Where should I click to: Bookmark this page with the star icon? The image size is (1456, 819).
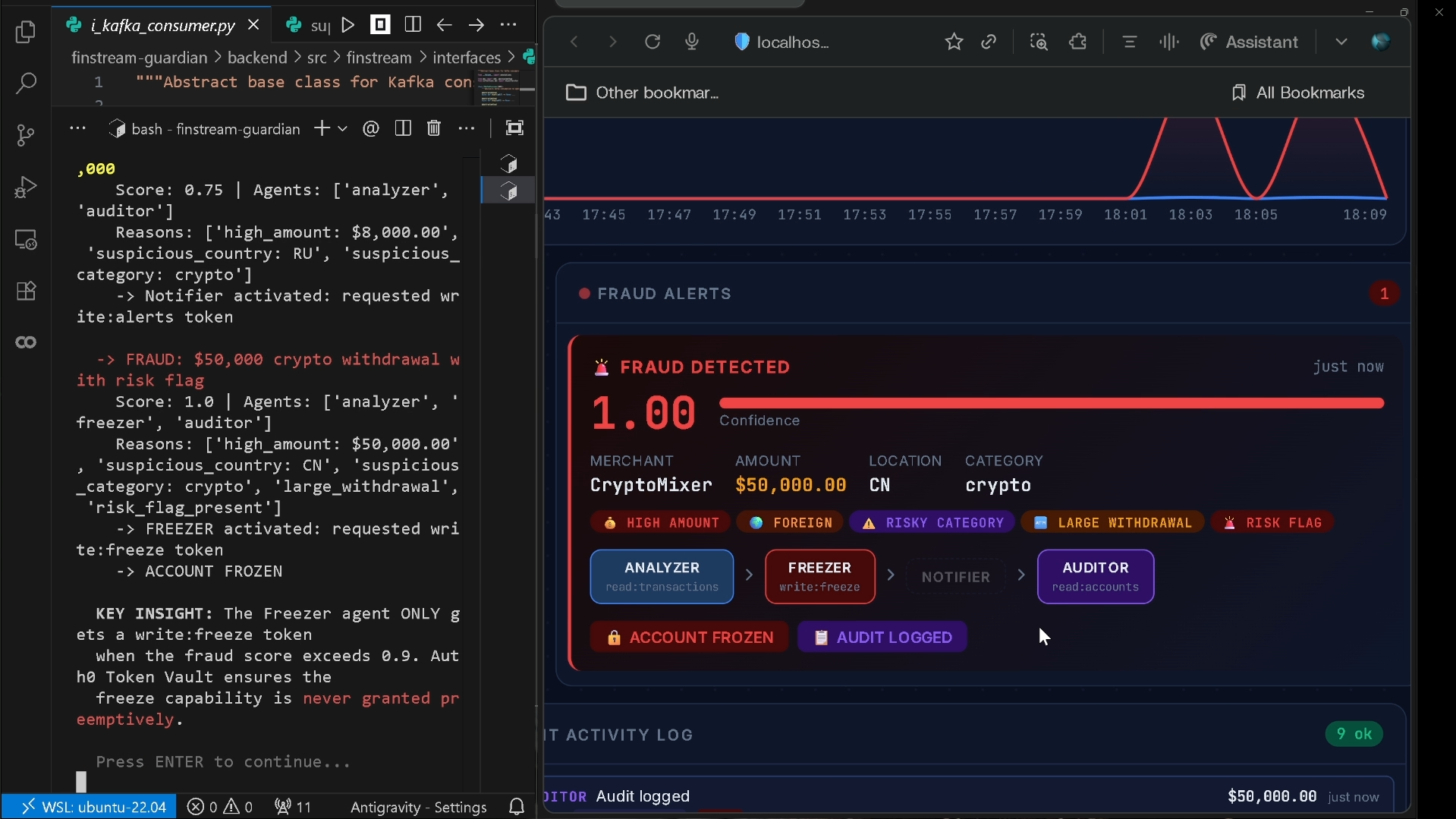[954, 42]
